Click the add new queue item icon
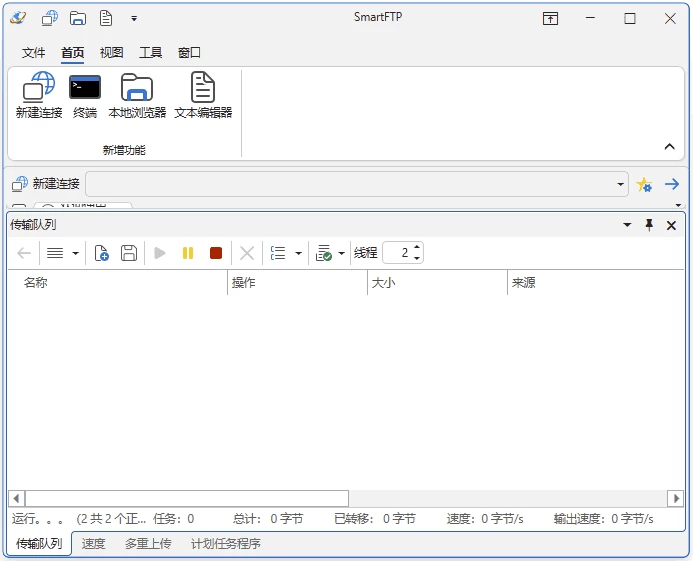Image resolution: width=693 pixels, height=561 pixels. tap(102, 254)
